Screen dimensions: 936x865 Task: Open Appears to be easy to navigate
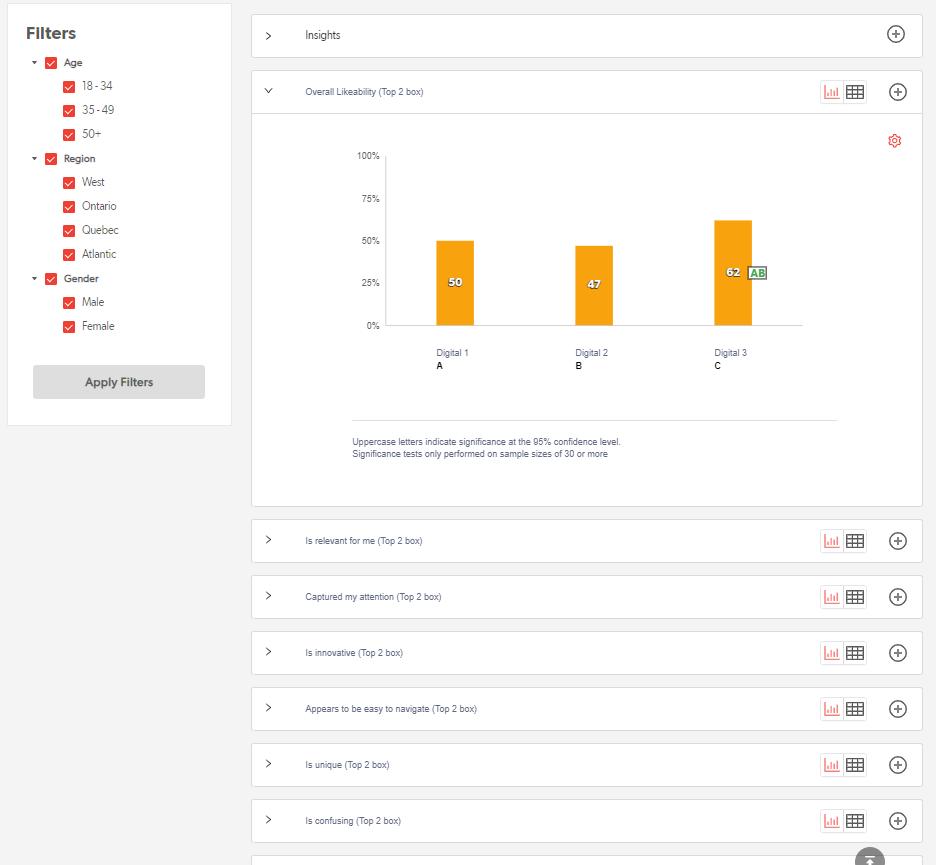(x=268, y=708)
